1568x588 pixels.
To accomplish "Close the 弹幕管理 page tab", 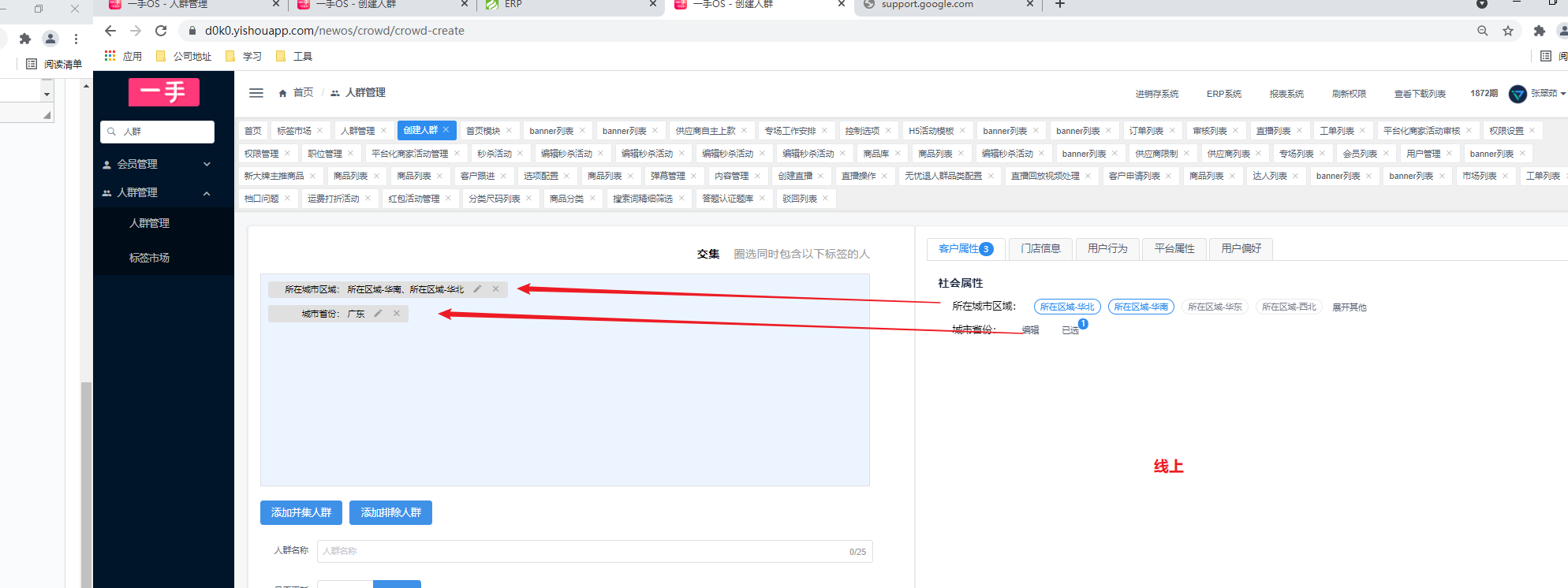I will (693, 176).
